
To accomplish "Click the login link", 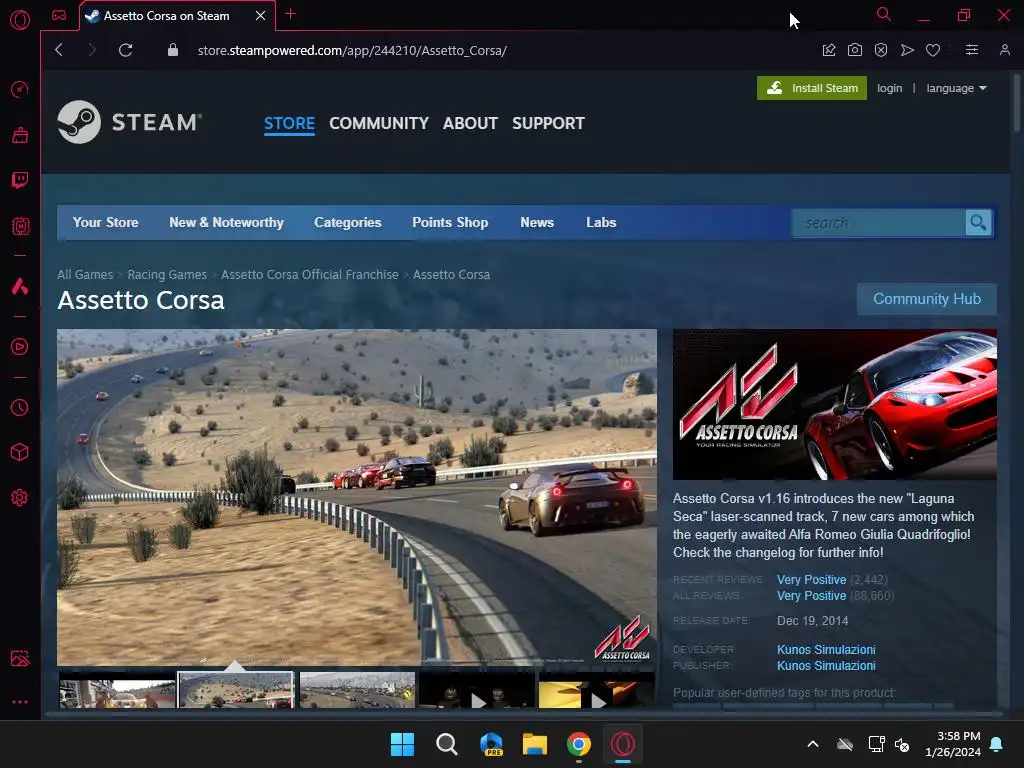I will [x=889, y=88].
